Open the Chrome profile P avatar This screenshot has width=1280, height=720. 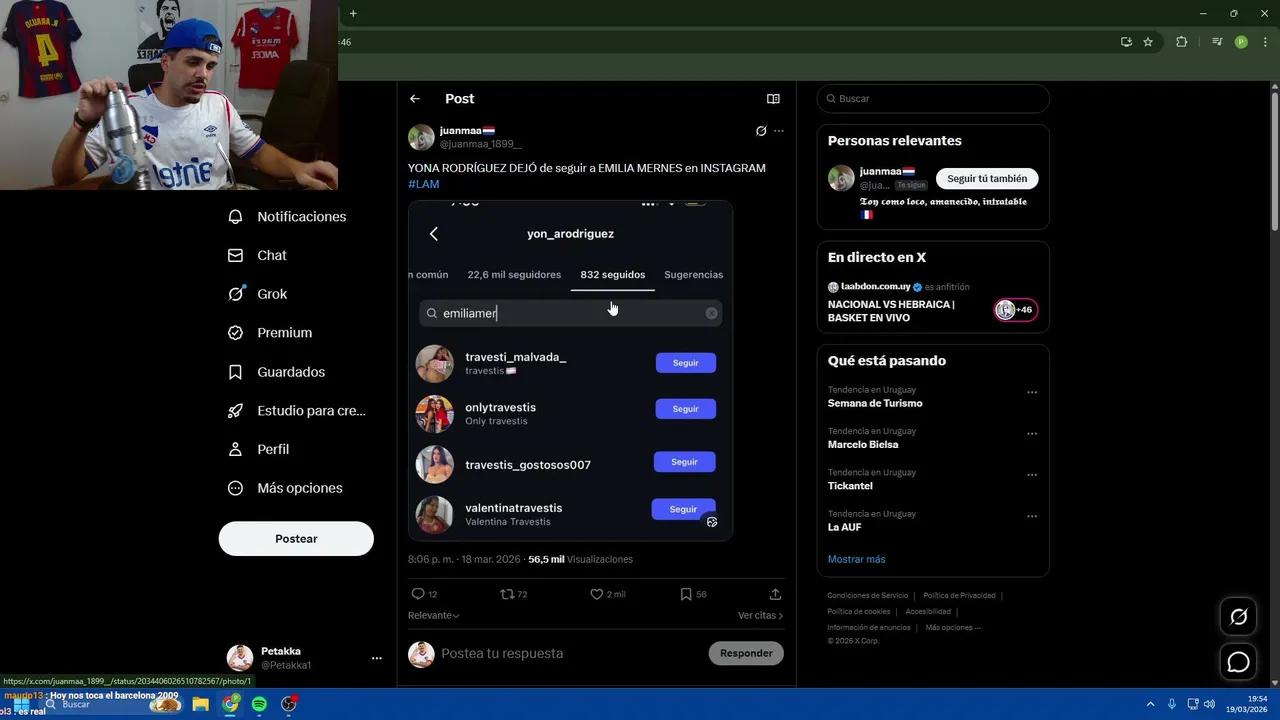(1241, 42)
